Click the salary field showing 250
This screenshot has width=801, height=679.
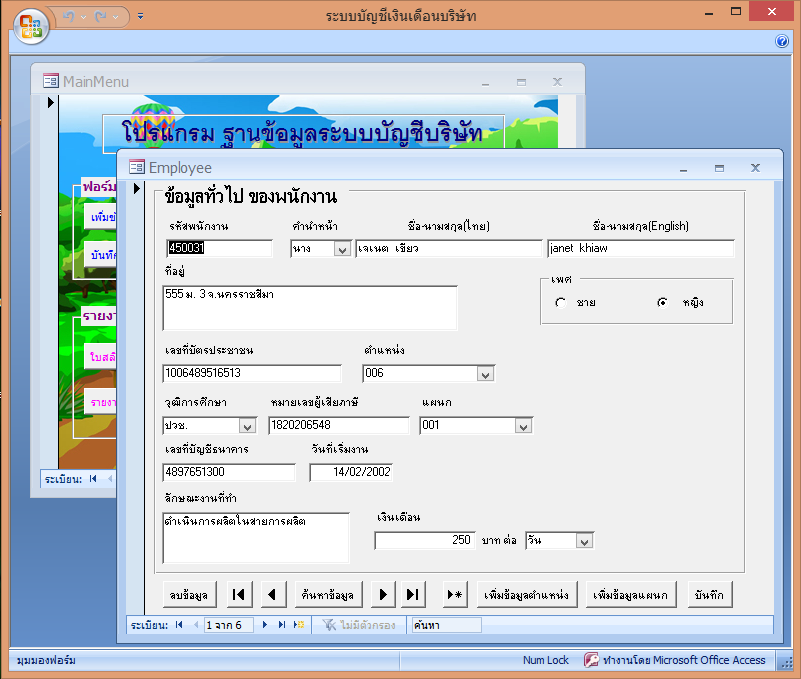(x=425, y=541)
